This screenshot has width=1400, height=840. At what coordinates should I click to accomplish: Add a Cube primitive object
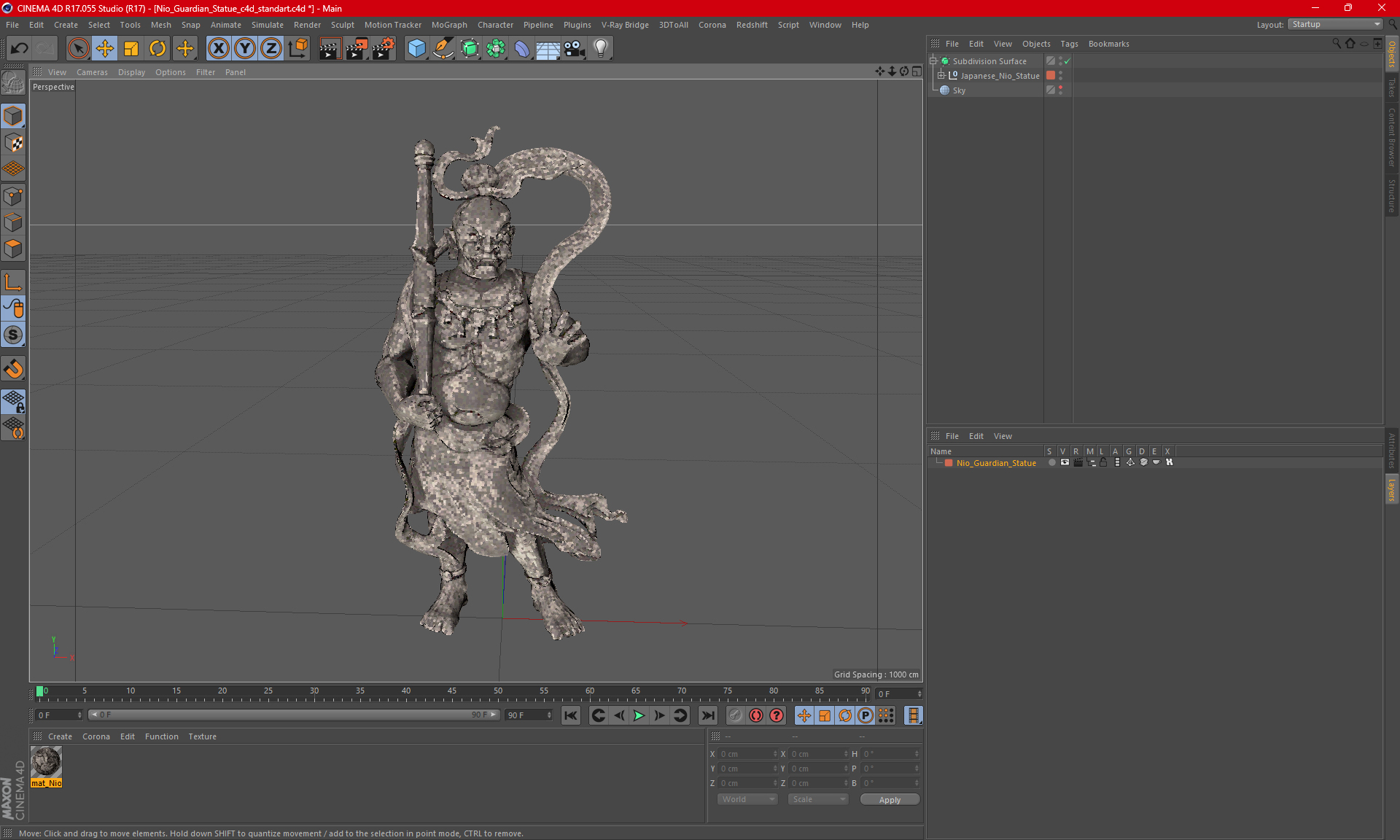(x=417, y=49)
